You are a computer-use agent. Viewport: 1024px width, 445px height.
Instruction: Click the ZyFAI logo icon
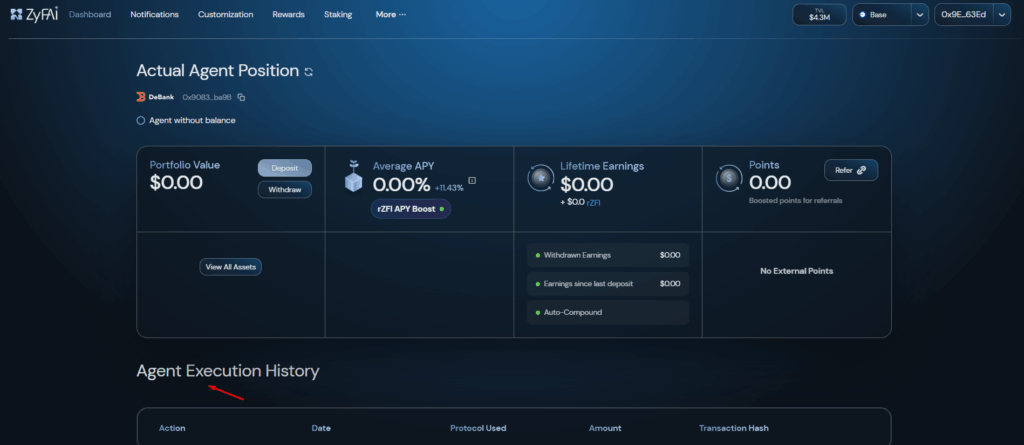pos(16,15)
